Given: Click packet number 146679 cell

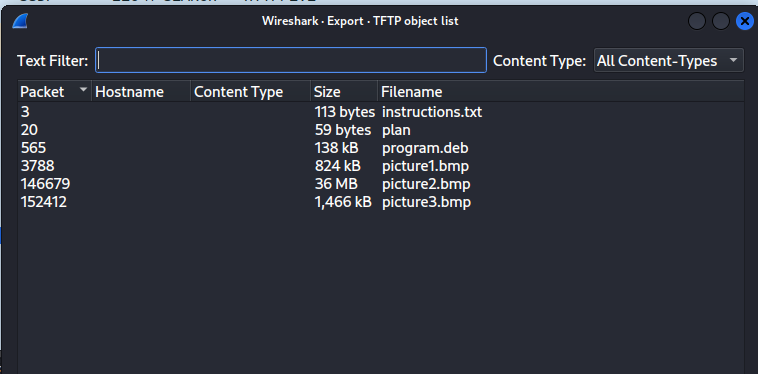Looking at the screenshot, I should (45, 184).
